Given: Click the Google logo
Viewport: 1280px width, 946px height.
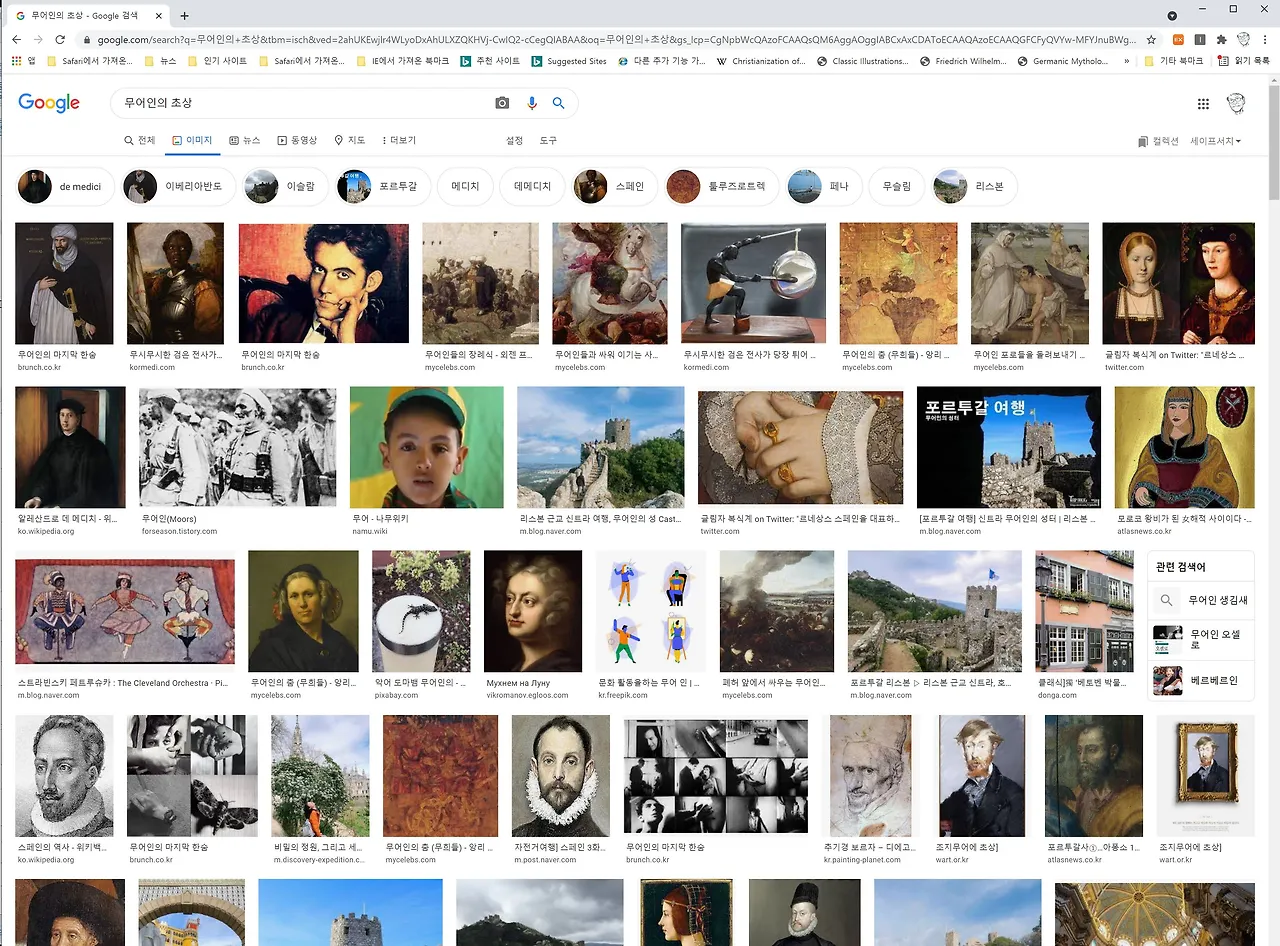Looking at the screenshot, I should pos(49,103).
